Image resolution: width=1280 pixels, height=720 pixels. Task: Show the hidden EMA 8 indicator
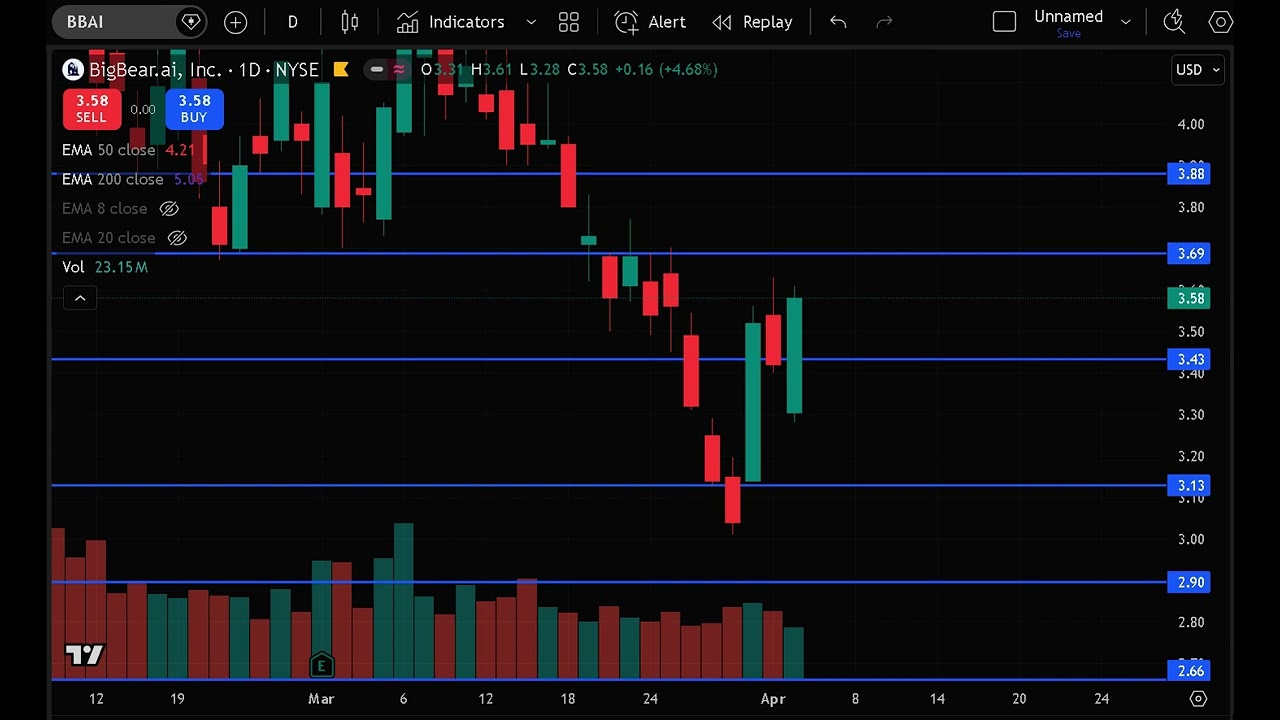pos(169,209)
